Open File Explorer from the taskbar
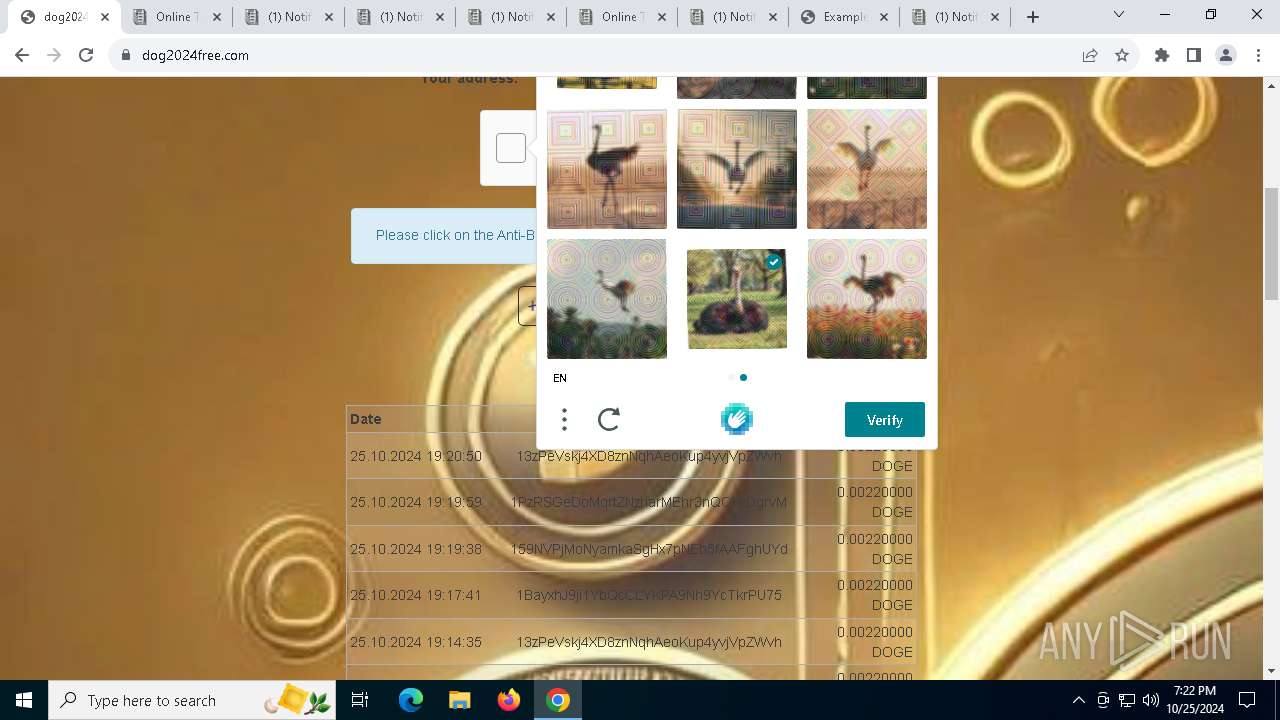The height and width of the screenshot is (720, 1280). pos(459,700)
